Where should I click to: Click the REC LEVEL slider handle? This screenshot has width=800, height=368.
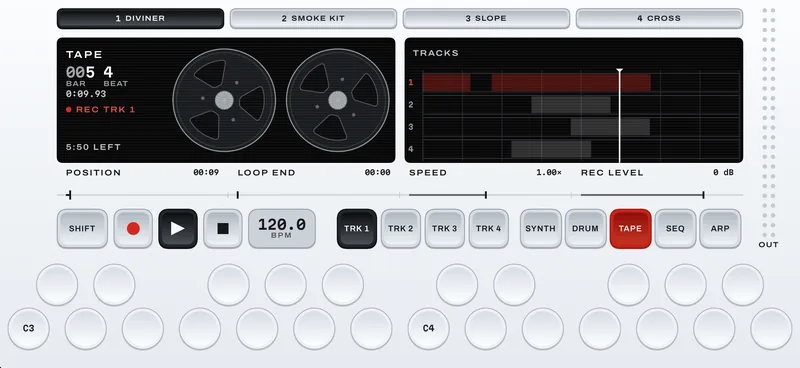(704, 195)
